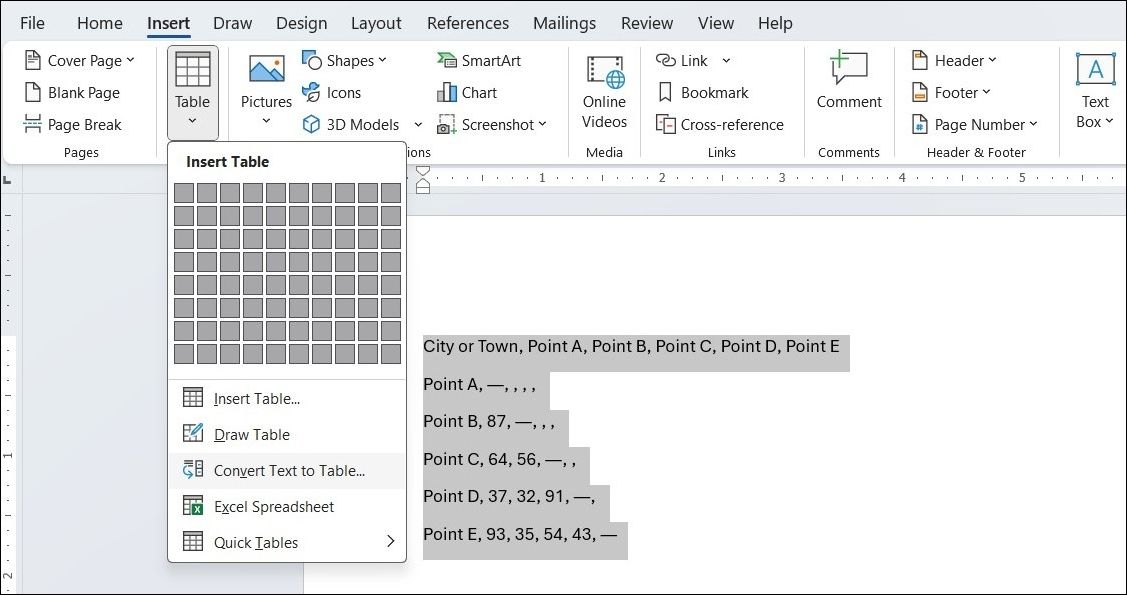Insert a Bookmark
The height and width of the screenshot is (595, 1127).
point(703,93)
